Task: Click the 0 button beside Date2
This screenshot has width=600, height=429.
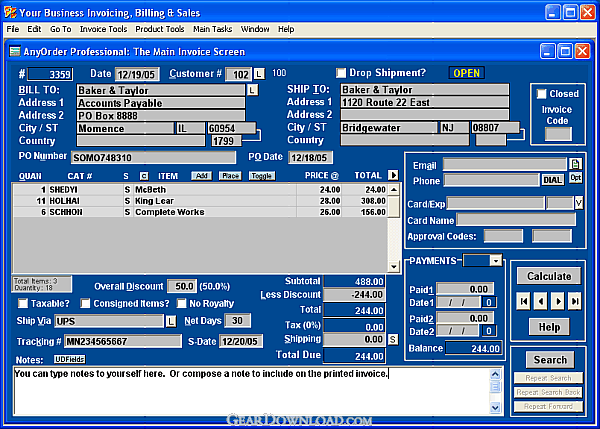Action: point(489,331)
